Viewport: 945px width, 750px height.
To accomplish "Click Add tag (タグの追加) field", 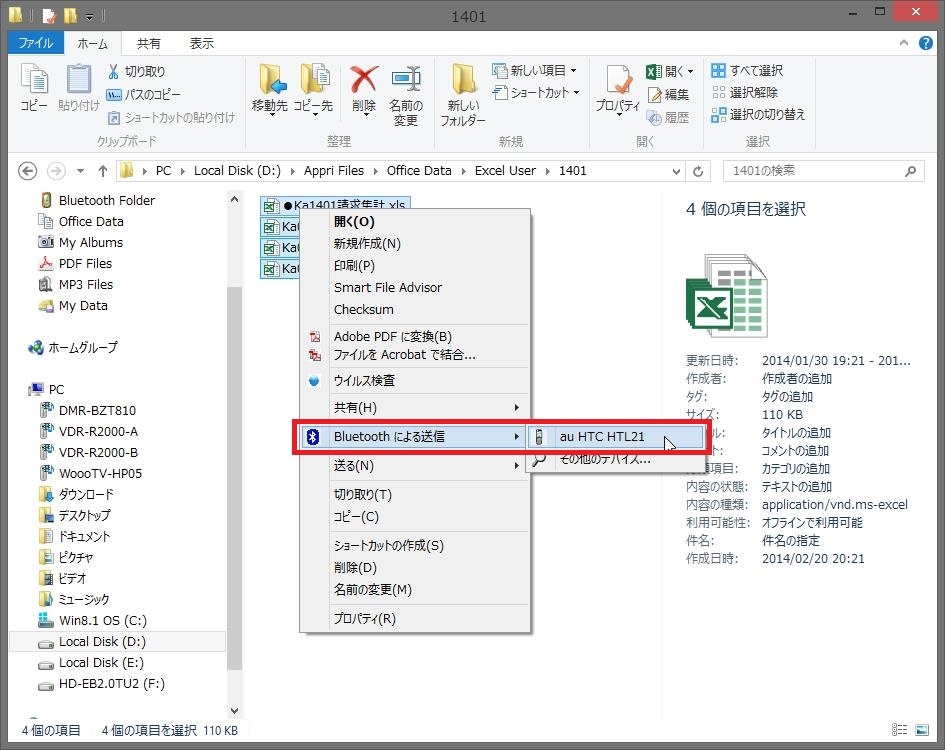I will click(787, 397).
